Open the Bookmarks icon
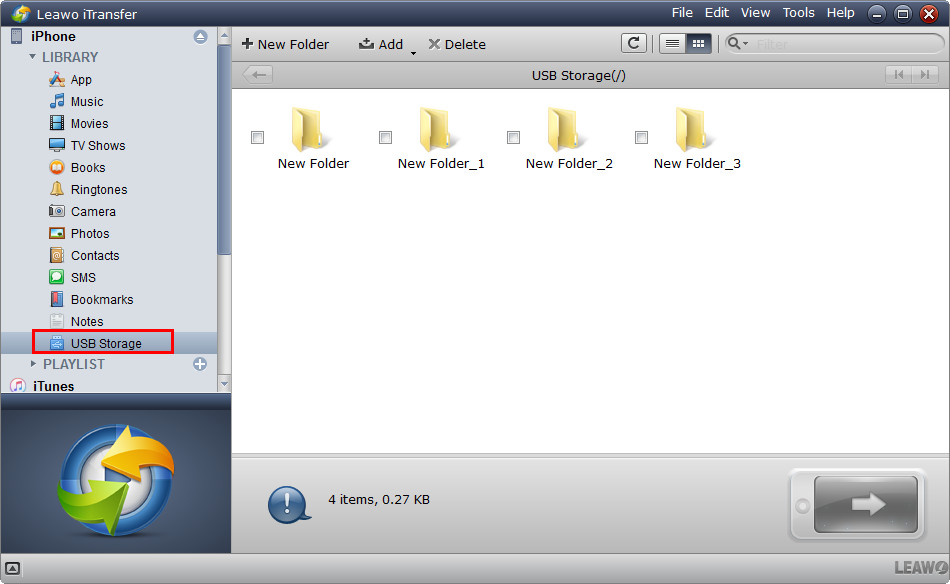 coord(57,299)
